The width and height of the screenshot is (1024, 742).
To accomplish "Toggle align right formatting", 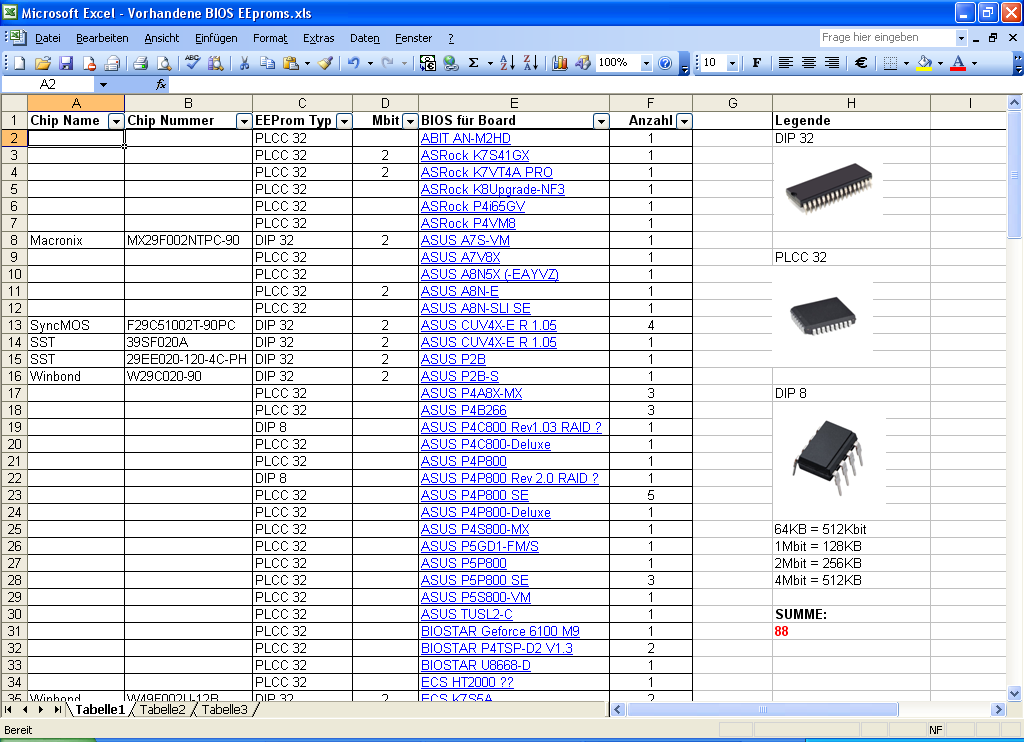I will pyautogui.click(x=831, y=63).
